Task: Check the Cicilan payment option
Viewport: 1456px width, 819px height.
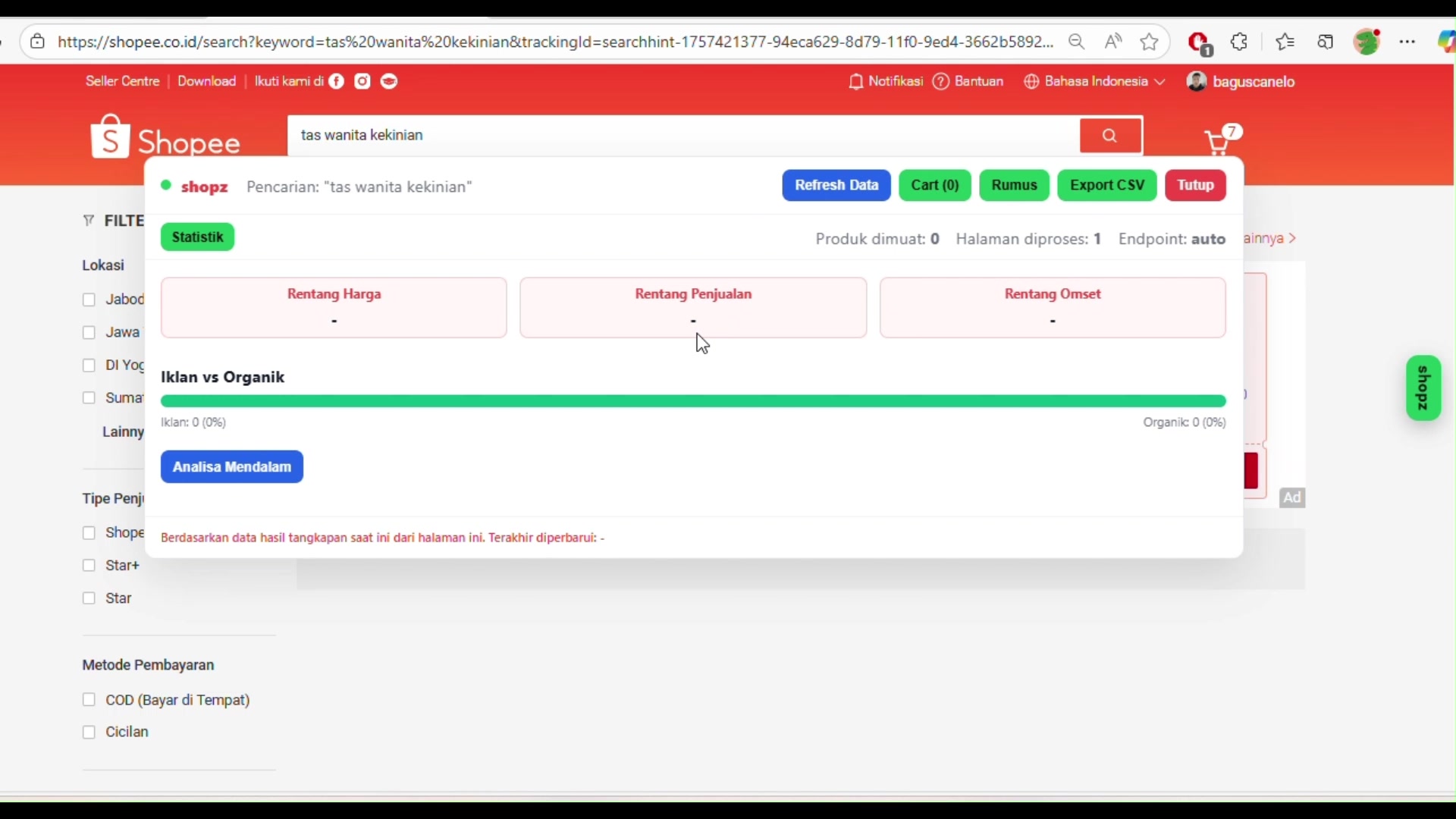Action: click(89, 733)
